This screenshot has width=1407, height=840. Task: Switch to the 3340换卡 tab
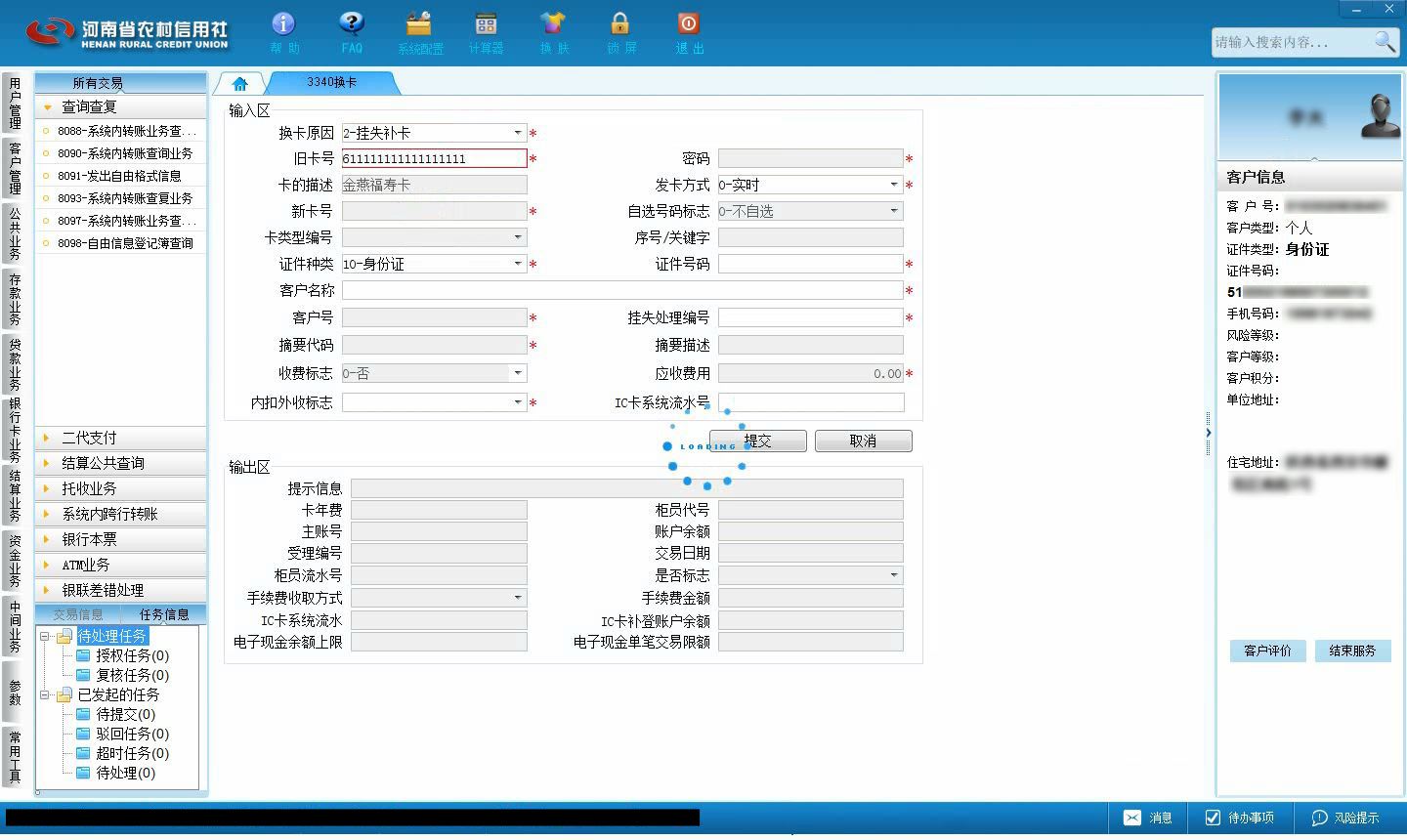pyautogui.click(x=332, y=83)
